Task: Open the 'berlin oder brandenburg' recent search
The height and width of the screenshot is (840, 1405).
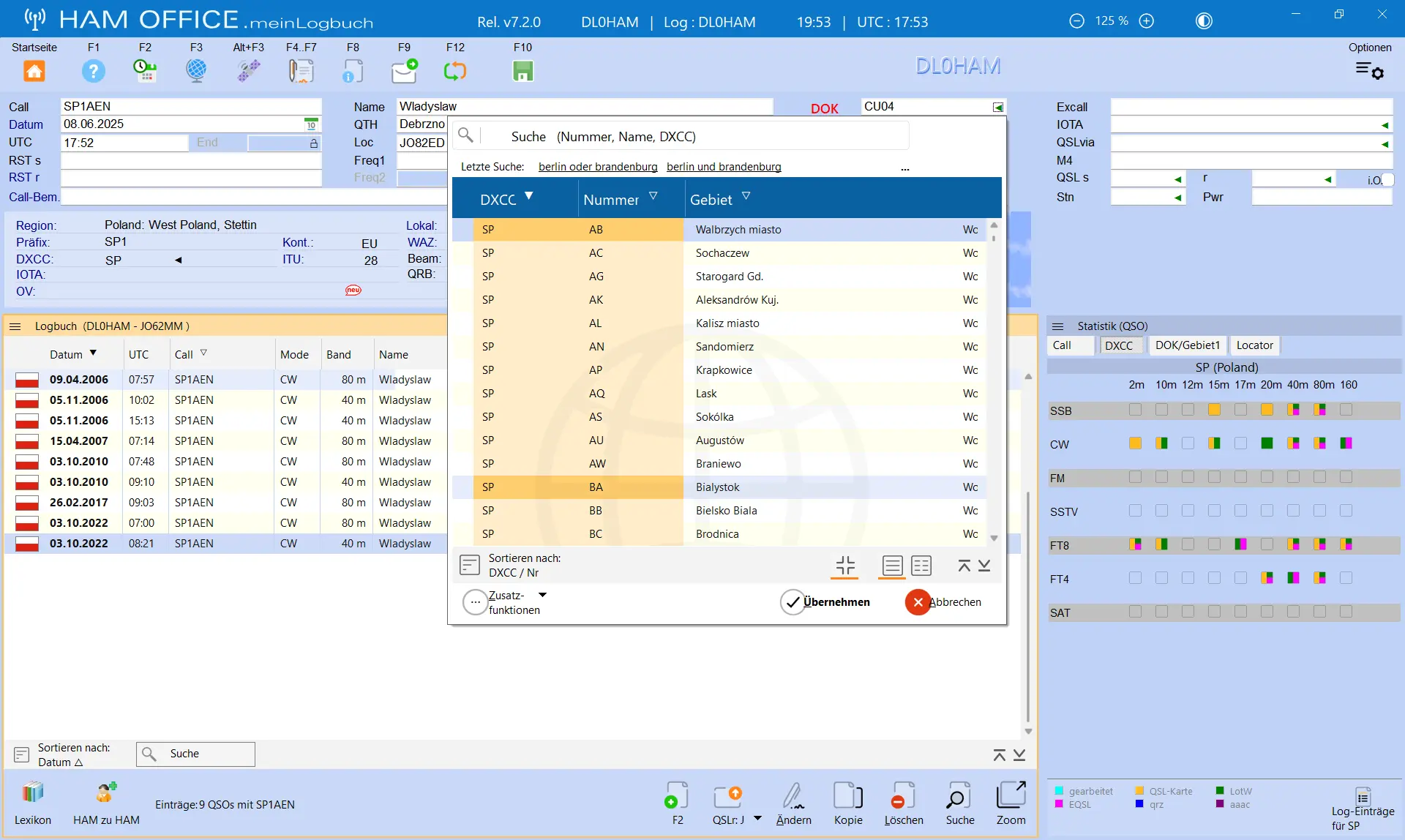Action: (x=598, y=167)
